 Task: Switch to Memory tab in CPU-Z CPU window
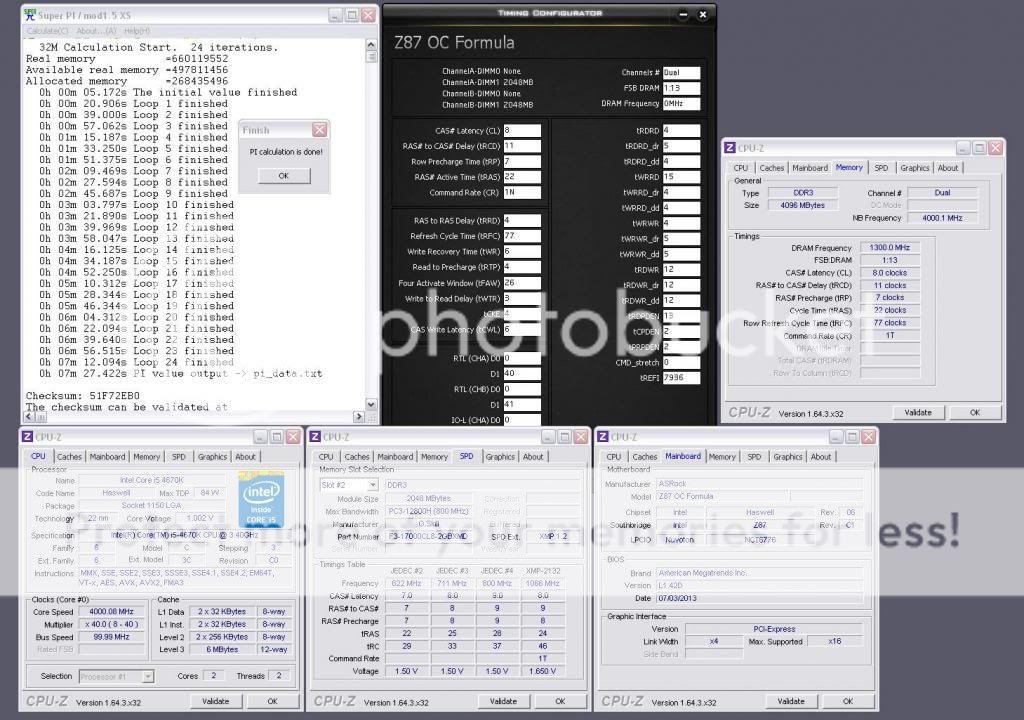(x=146, y=457)
